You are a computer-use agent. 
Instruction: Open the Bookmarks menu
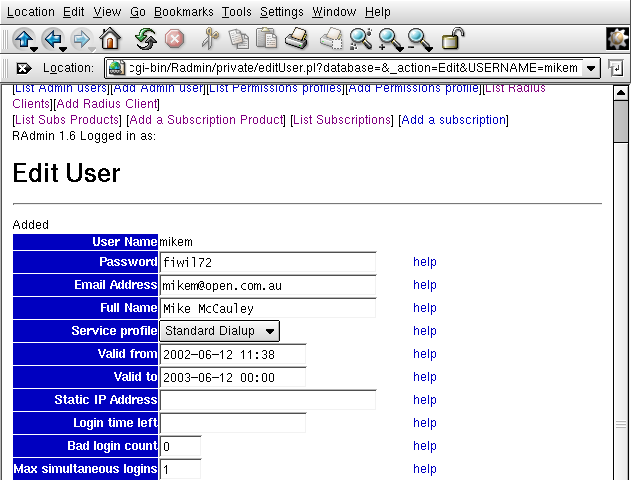click(184, 12)
